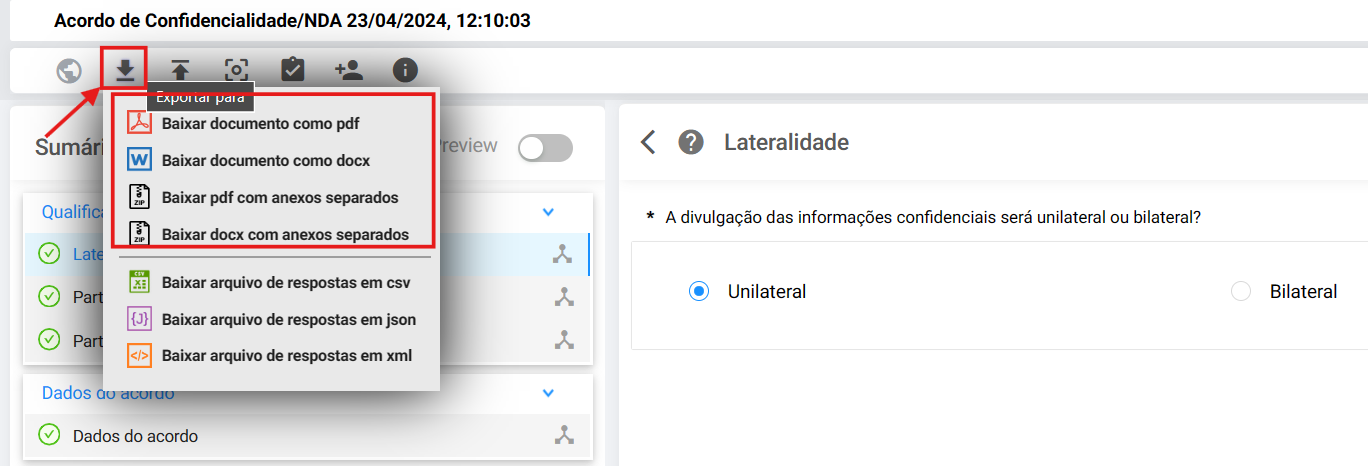Viewport: 1368px width, 466px height.
Task: Click the add person toolbar icon
Action: point(348,70)
